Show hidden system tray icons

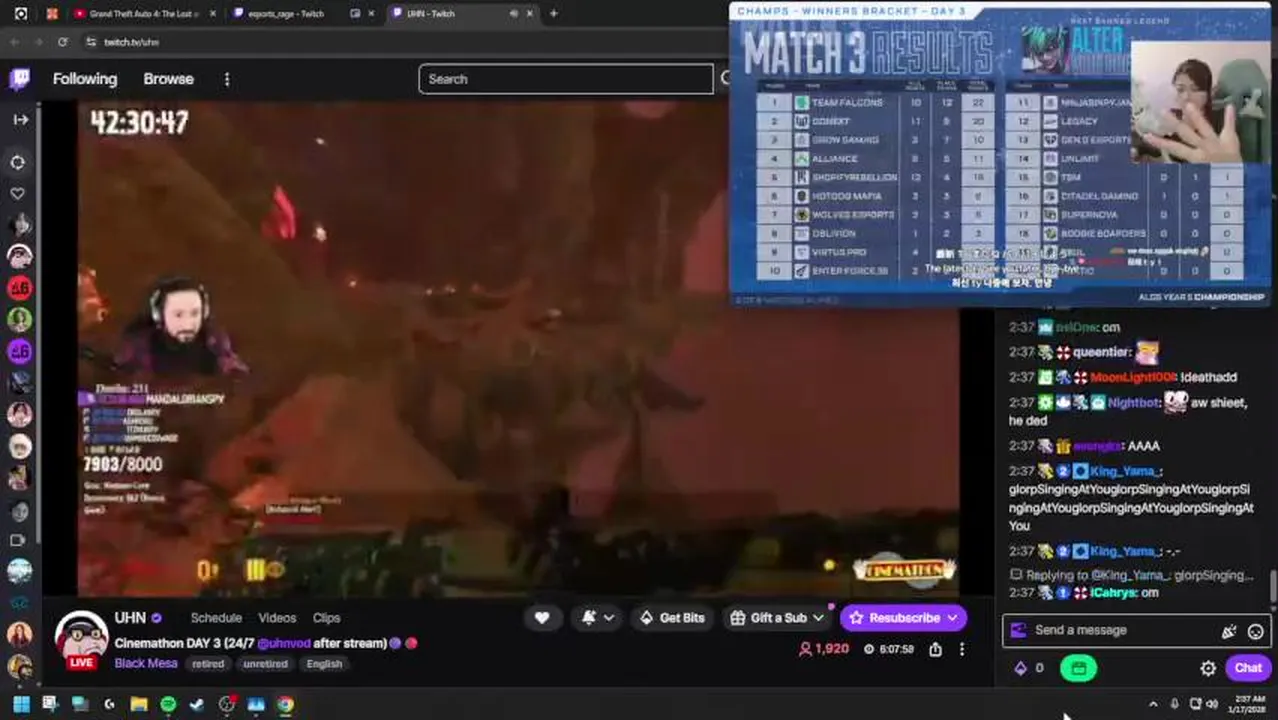coord(1153,704)
